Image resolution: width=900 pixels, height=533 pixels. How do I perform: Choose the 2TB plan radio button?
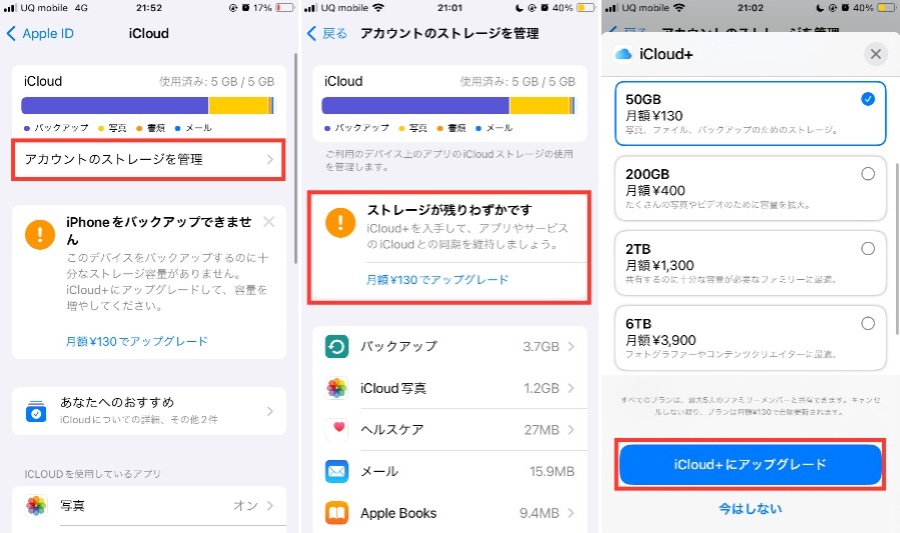tap(867, 248)
